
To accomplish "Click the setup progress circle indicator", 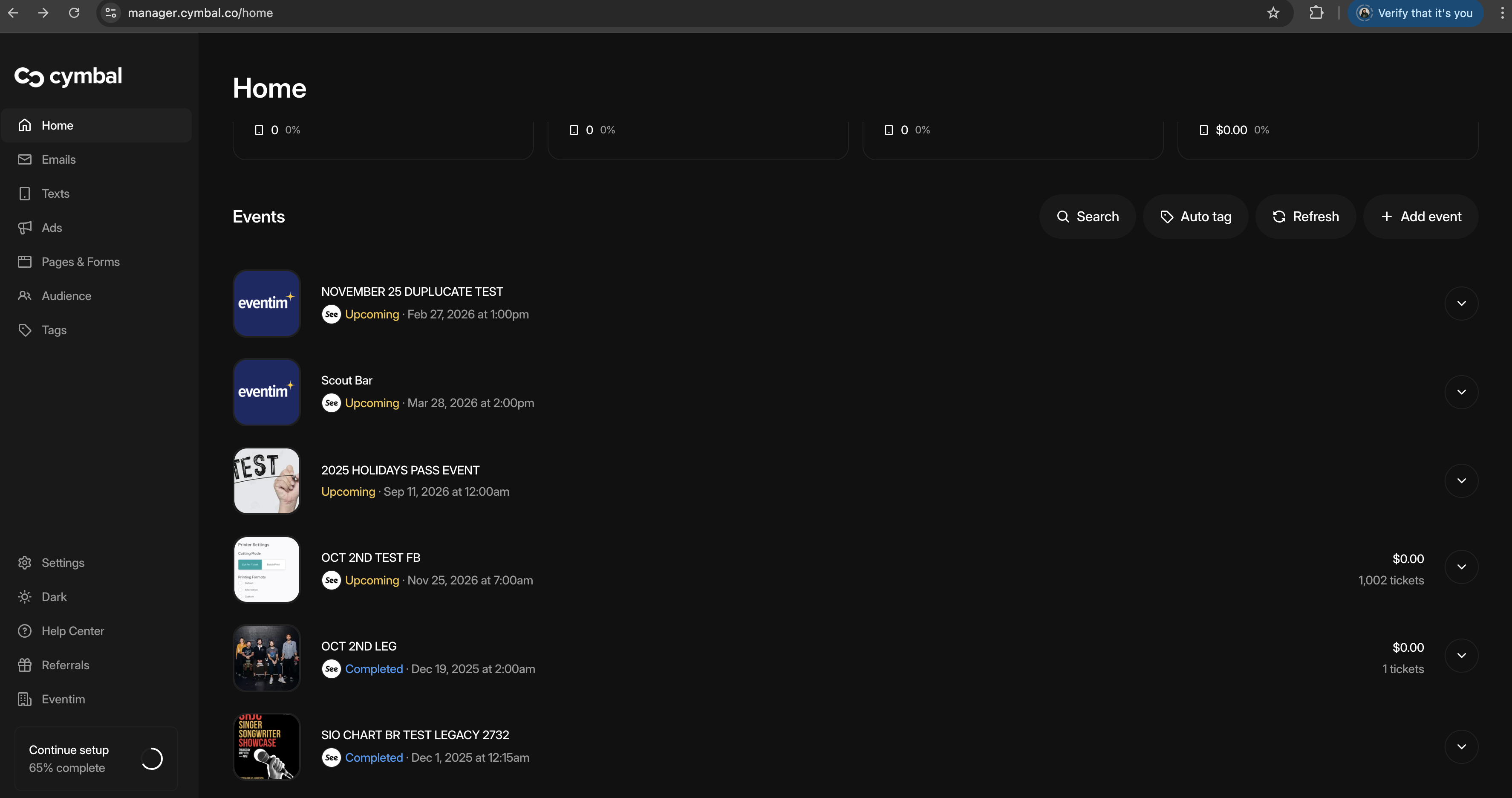I will pos(152,759).
